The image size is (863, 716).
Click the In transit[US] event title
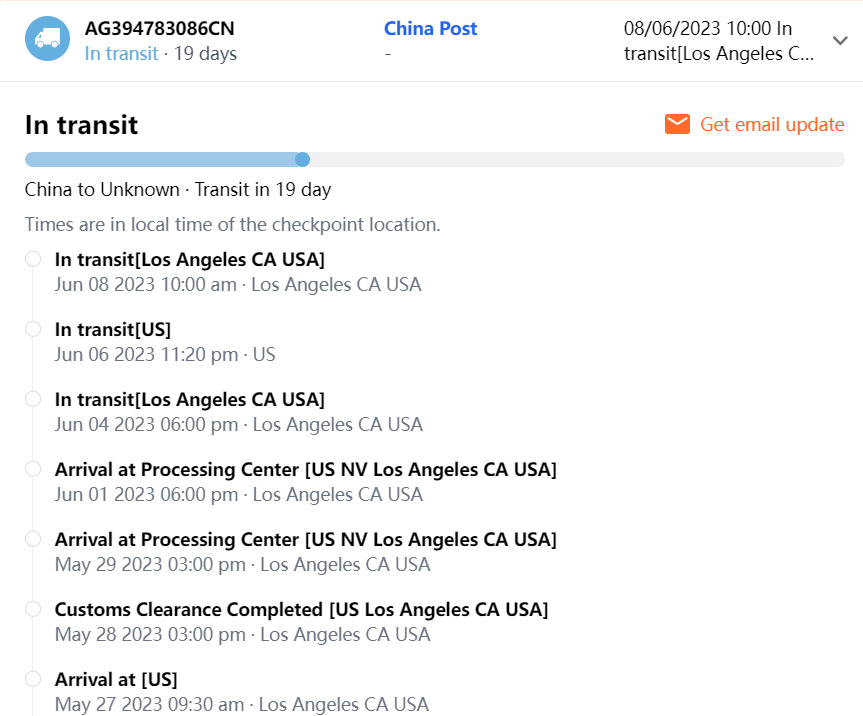coord(113,329)
